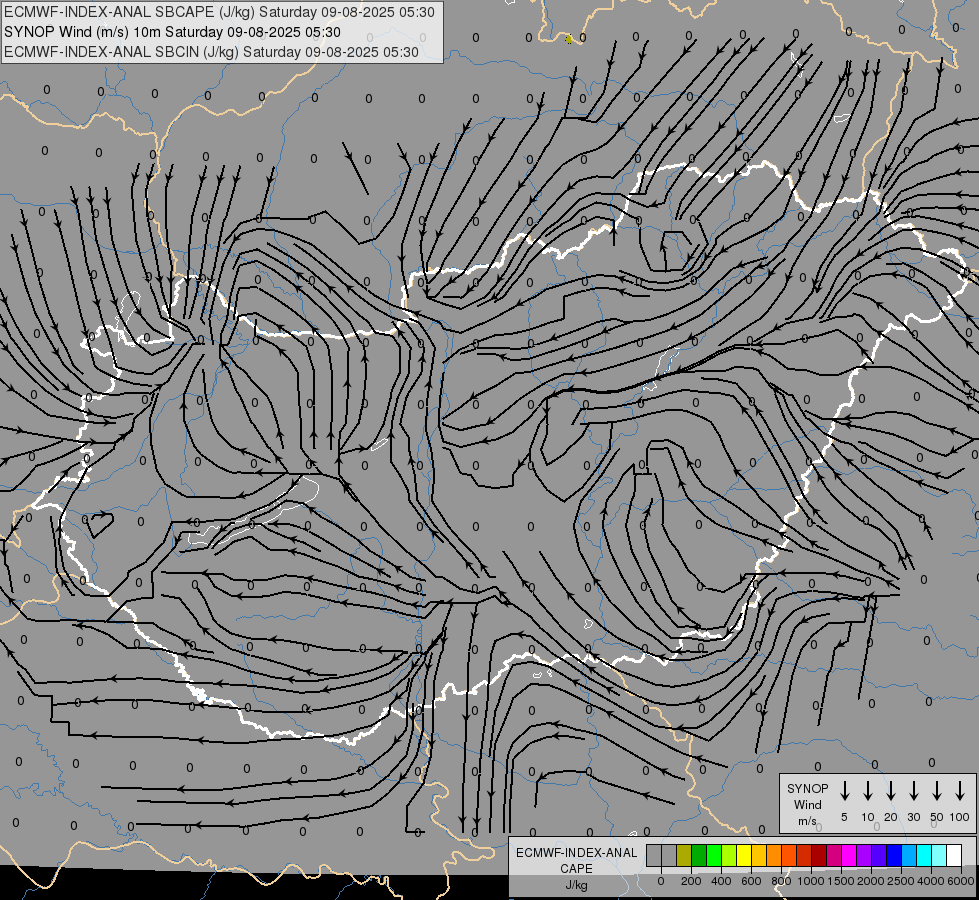Click the 20 m/s wind arrow in legend

890,791
